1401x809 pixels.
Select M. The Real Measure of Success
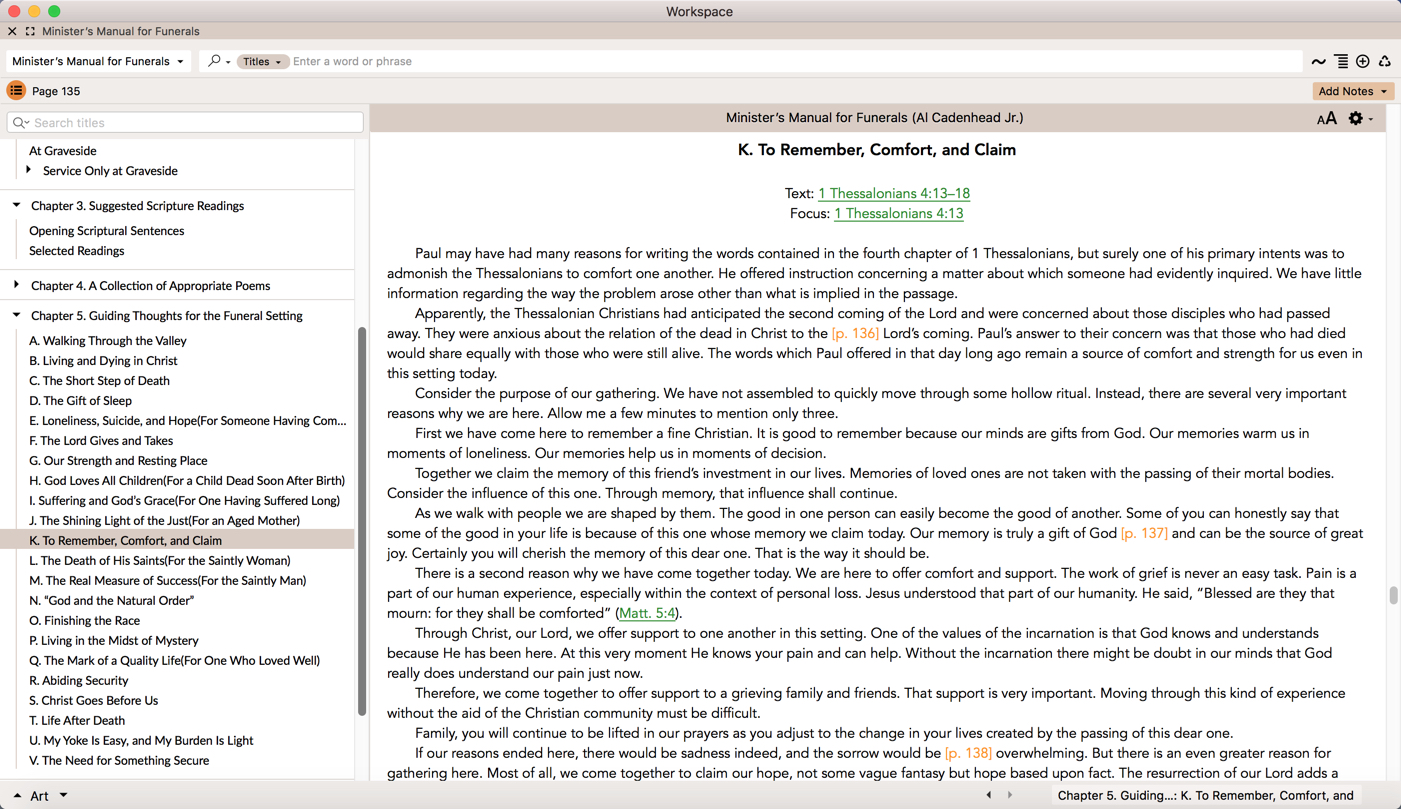tap(168, 581)
